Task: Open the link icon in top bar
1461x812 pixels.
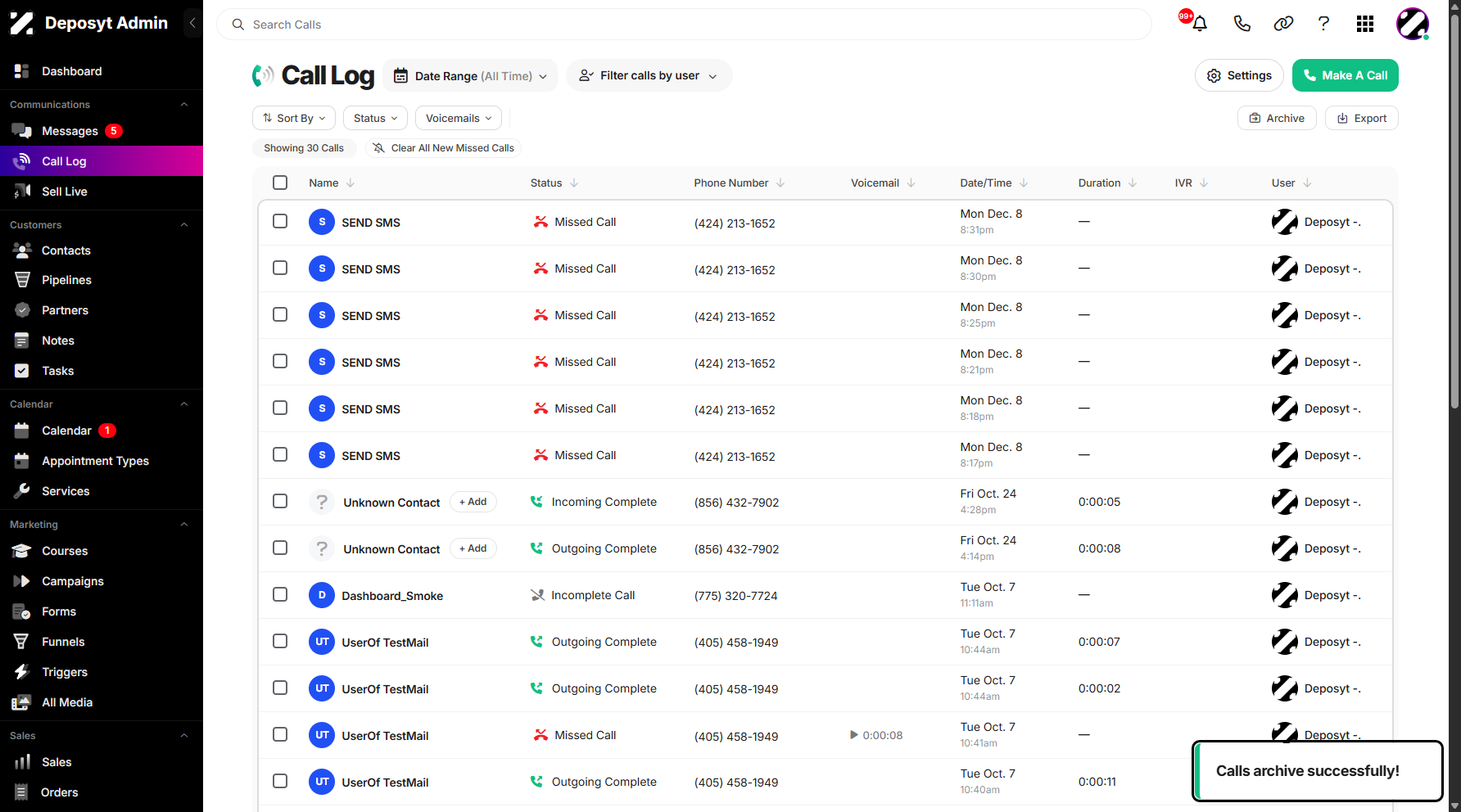Action: tap(1283, 24)
